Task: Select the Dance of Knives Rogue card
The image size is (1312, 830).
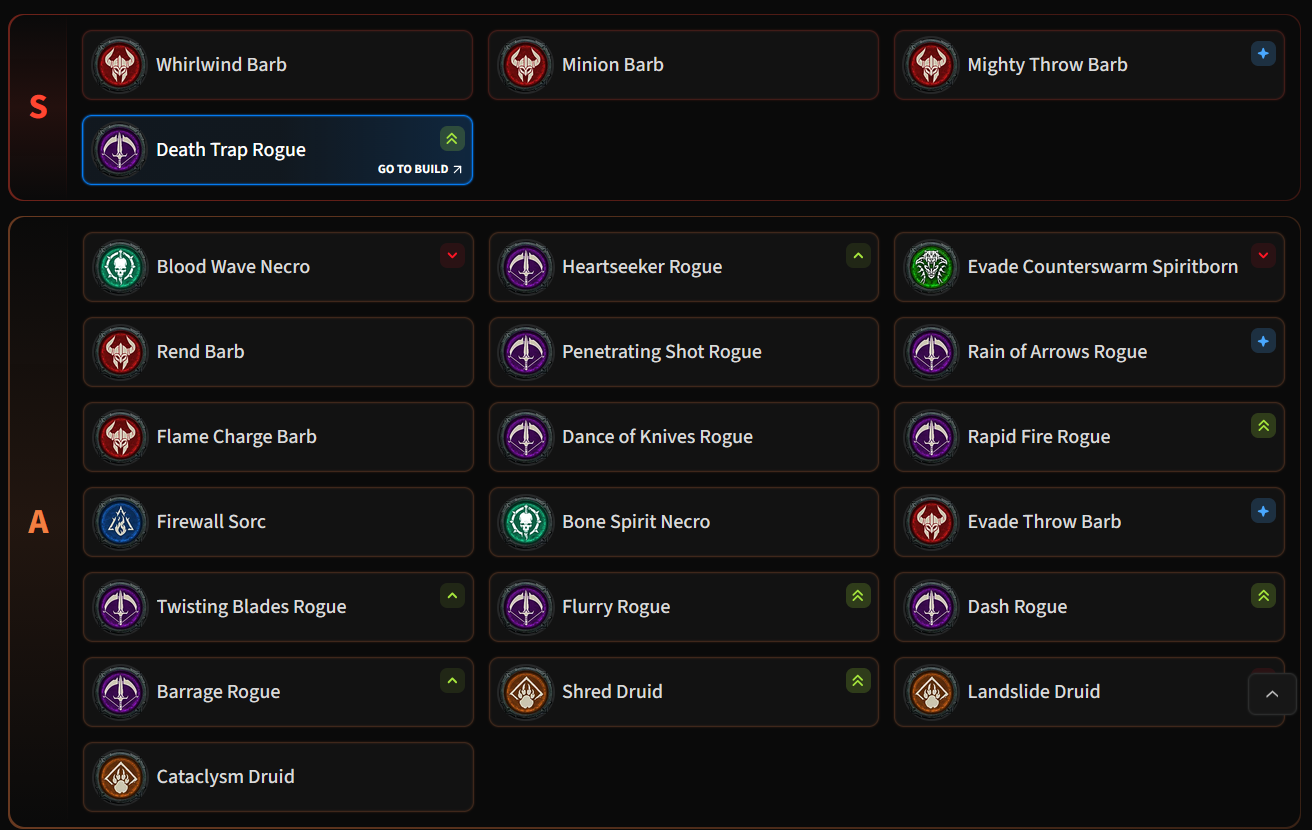Action: coord(683,437)
